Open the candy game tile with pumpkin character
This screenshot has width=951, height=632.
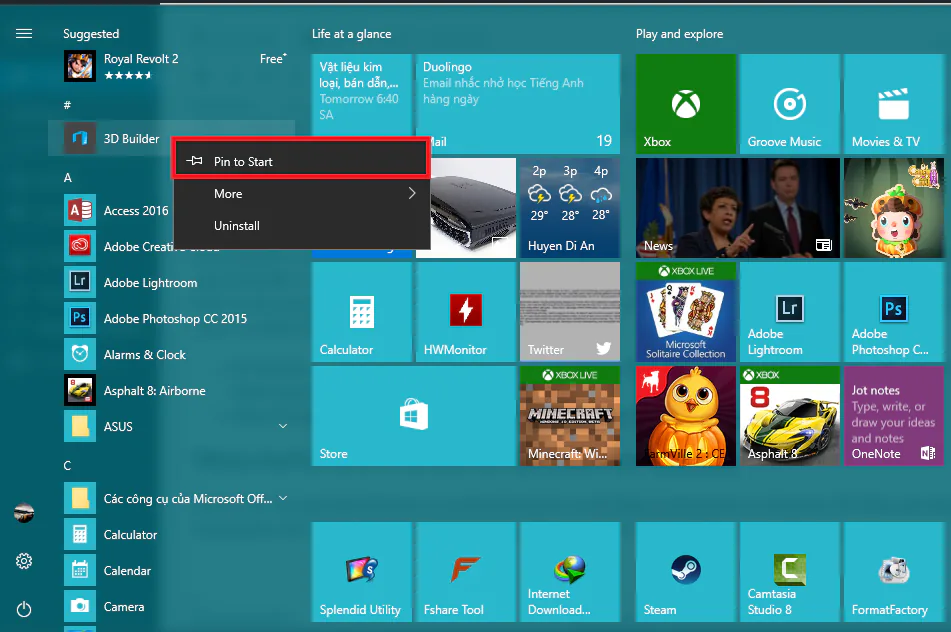pos(893,208)
